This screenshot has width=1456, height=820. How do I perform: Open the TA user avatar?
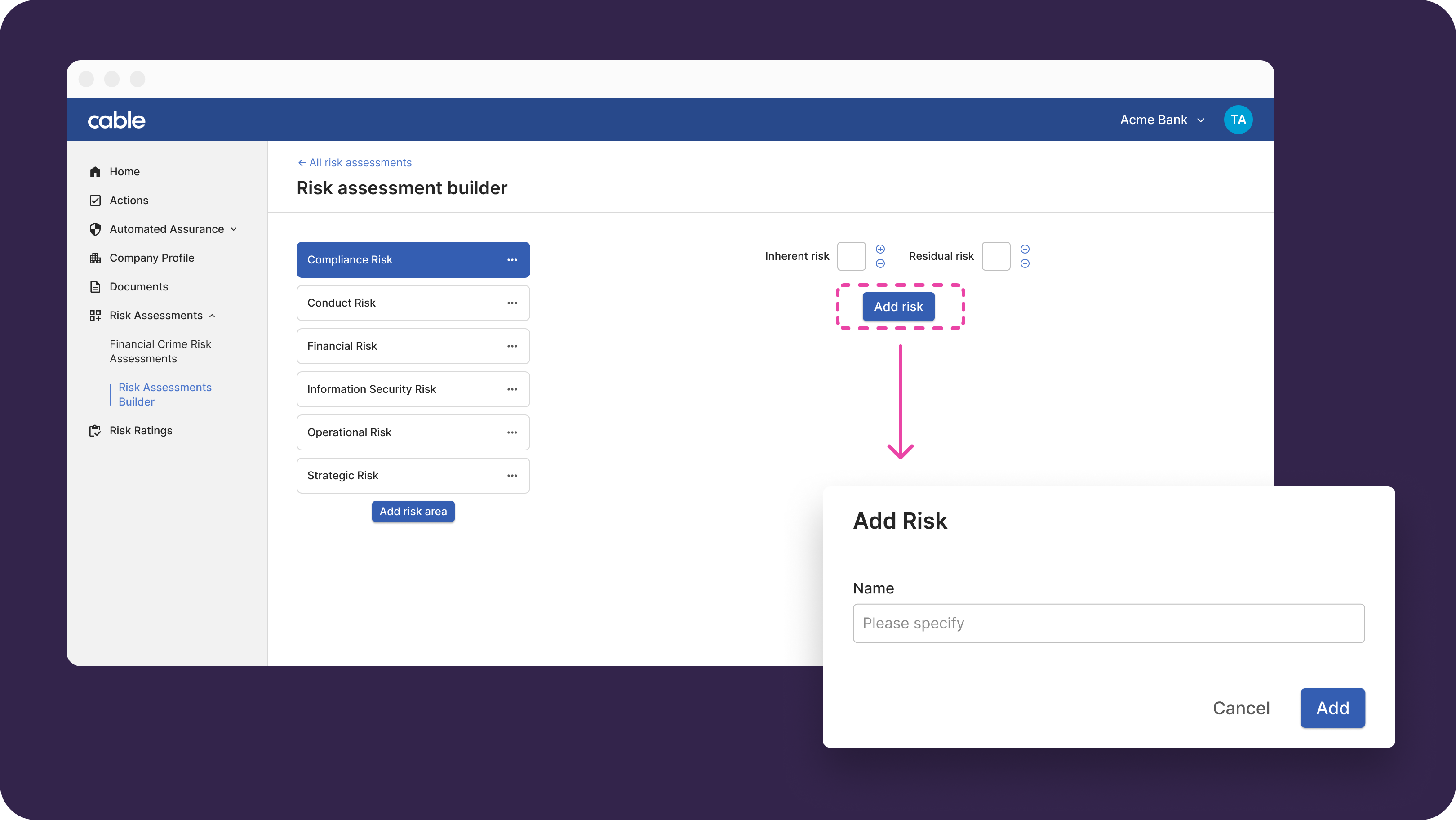click(x=1238, y=120)
